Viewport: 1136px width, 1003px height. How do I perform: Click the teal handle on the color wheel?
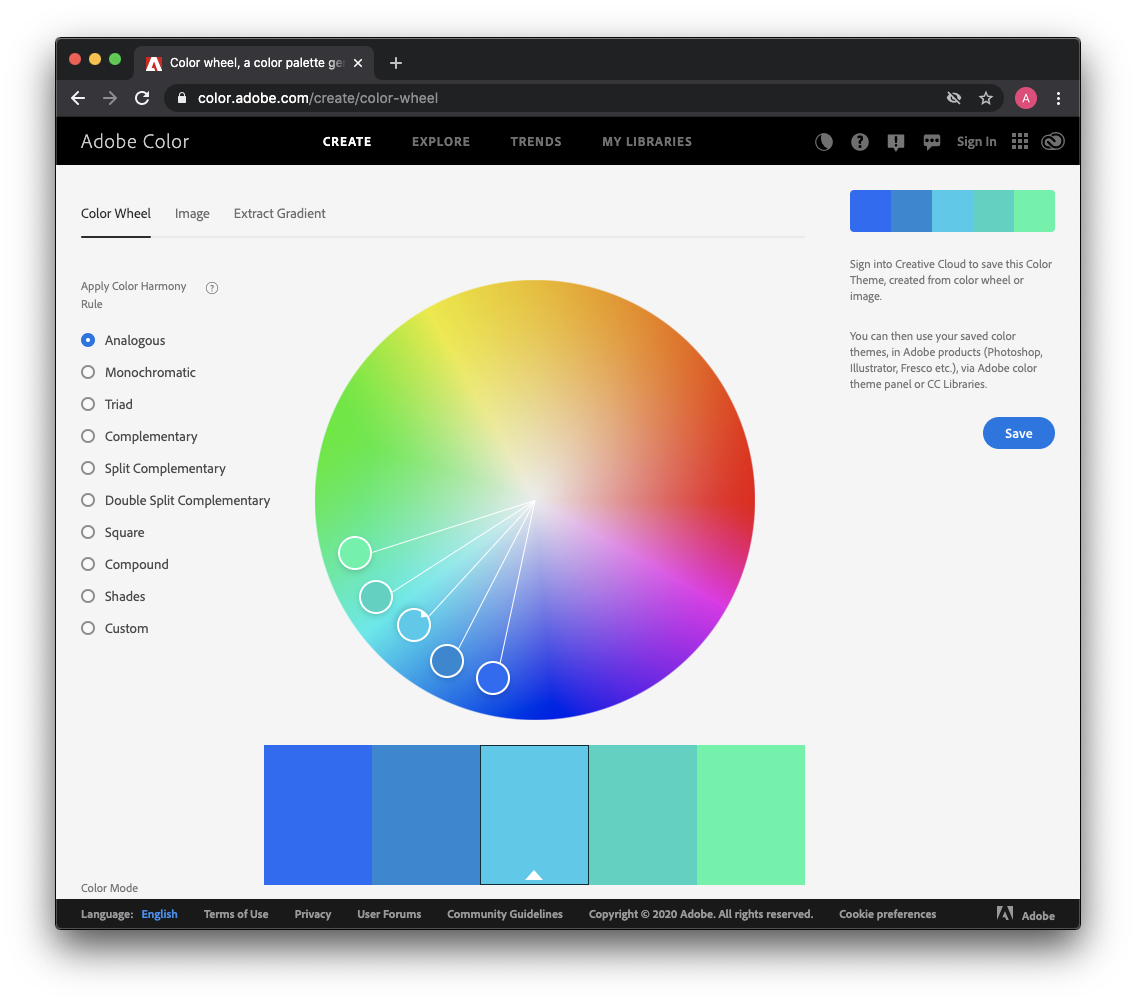(x=376, y=596)
